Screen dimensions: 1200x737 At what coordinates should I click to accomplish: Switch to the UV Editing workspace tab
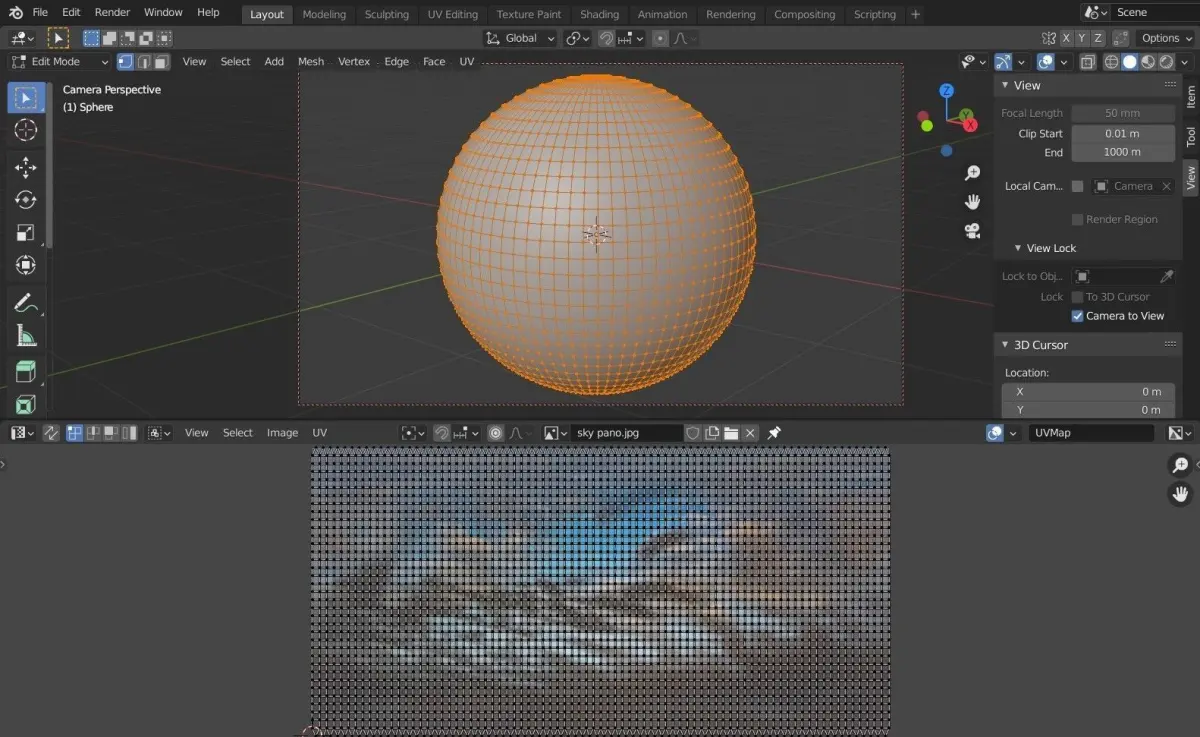pos(452,14)
